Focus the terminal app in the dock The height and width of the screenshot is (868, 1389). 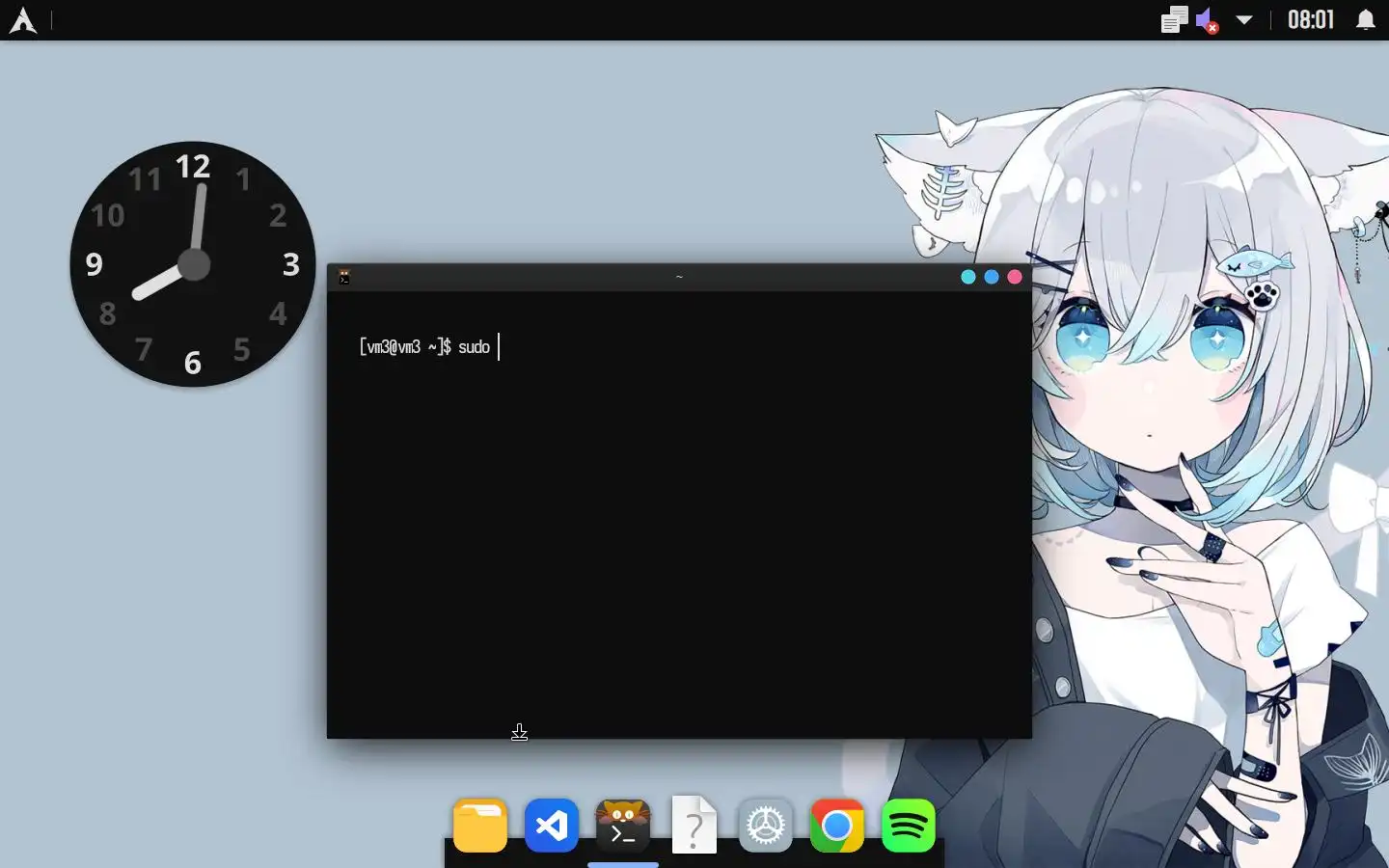click(623, 826)
